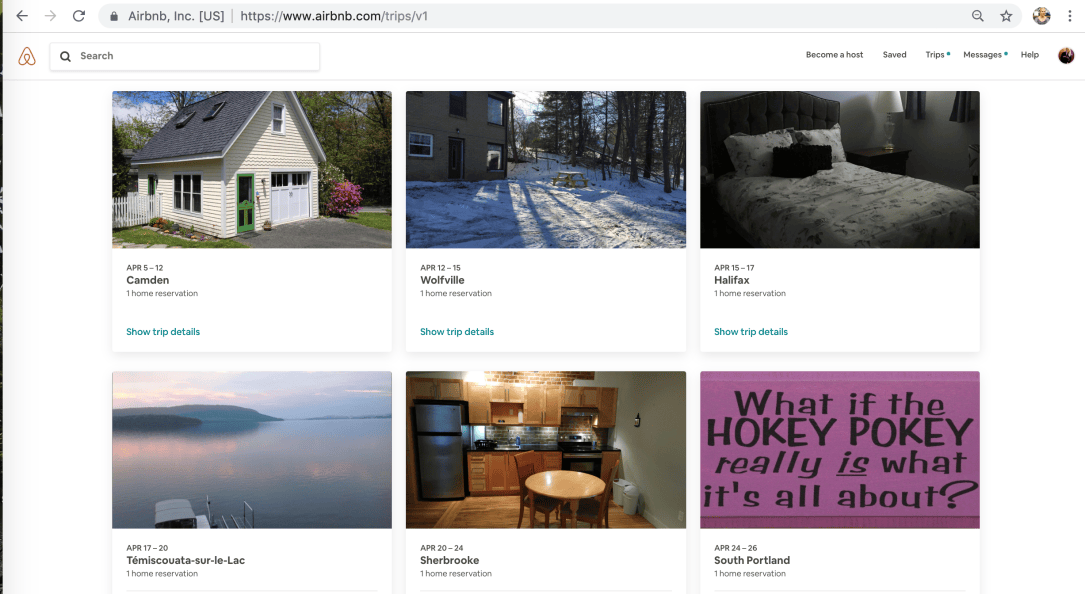Click the APR 24 – 26 date label
The height and width of the screenshot is (594, 1085).
tap(736, 548)
